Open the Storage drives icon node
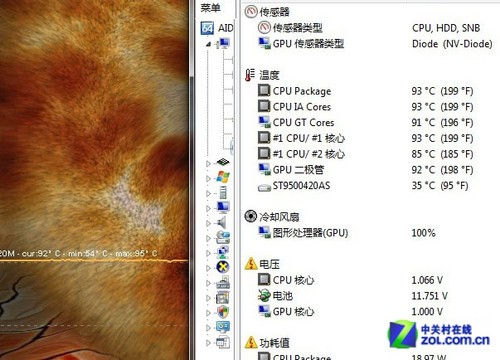The width and height of the screenshot is (500, 360). point(223,237)
